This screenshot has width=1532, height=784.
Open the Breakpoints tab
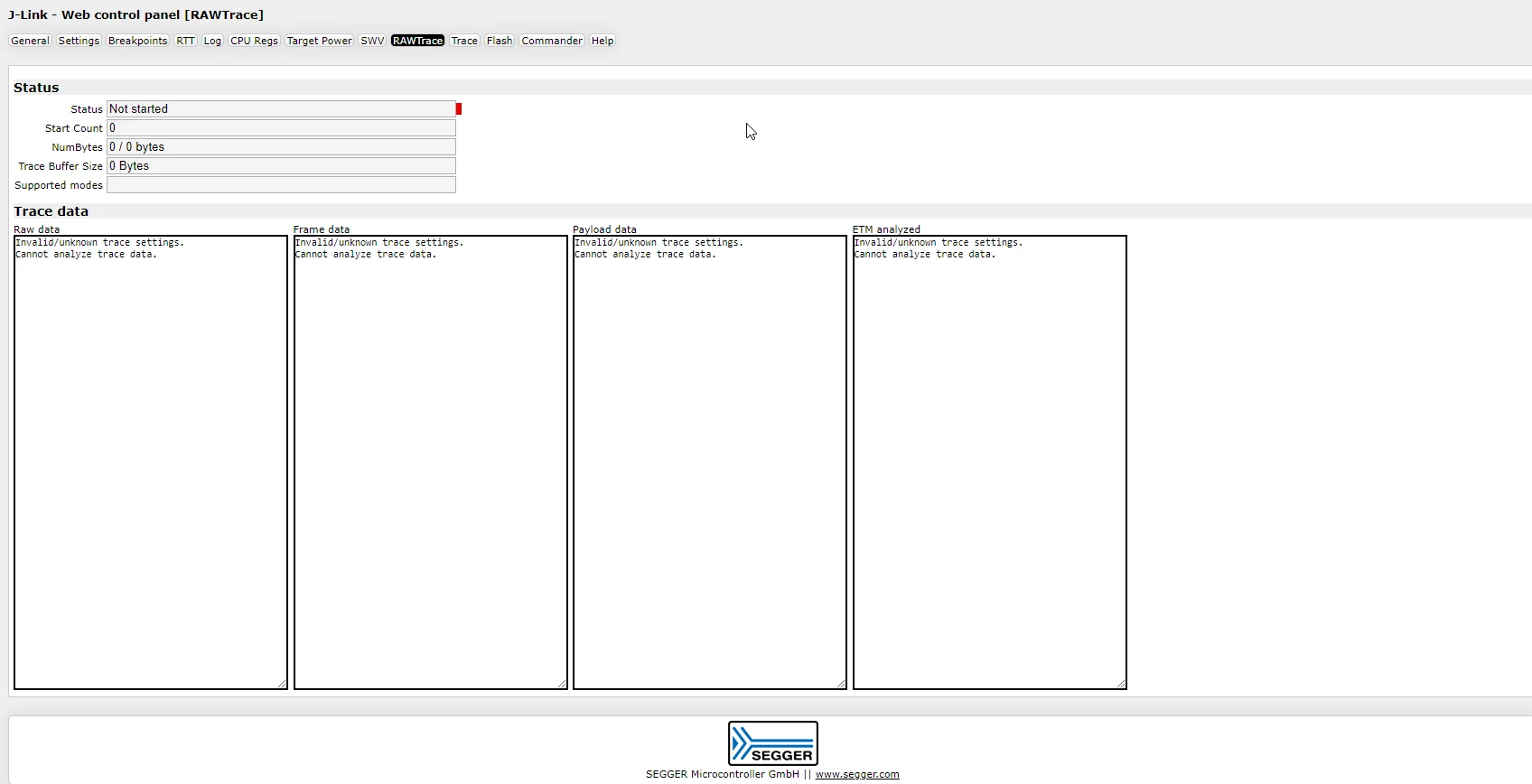pos(137,41)
